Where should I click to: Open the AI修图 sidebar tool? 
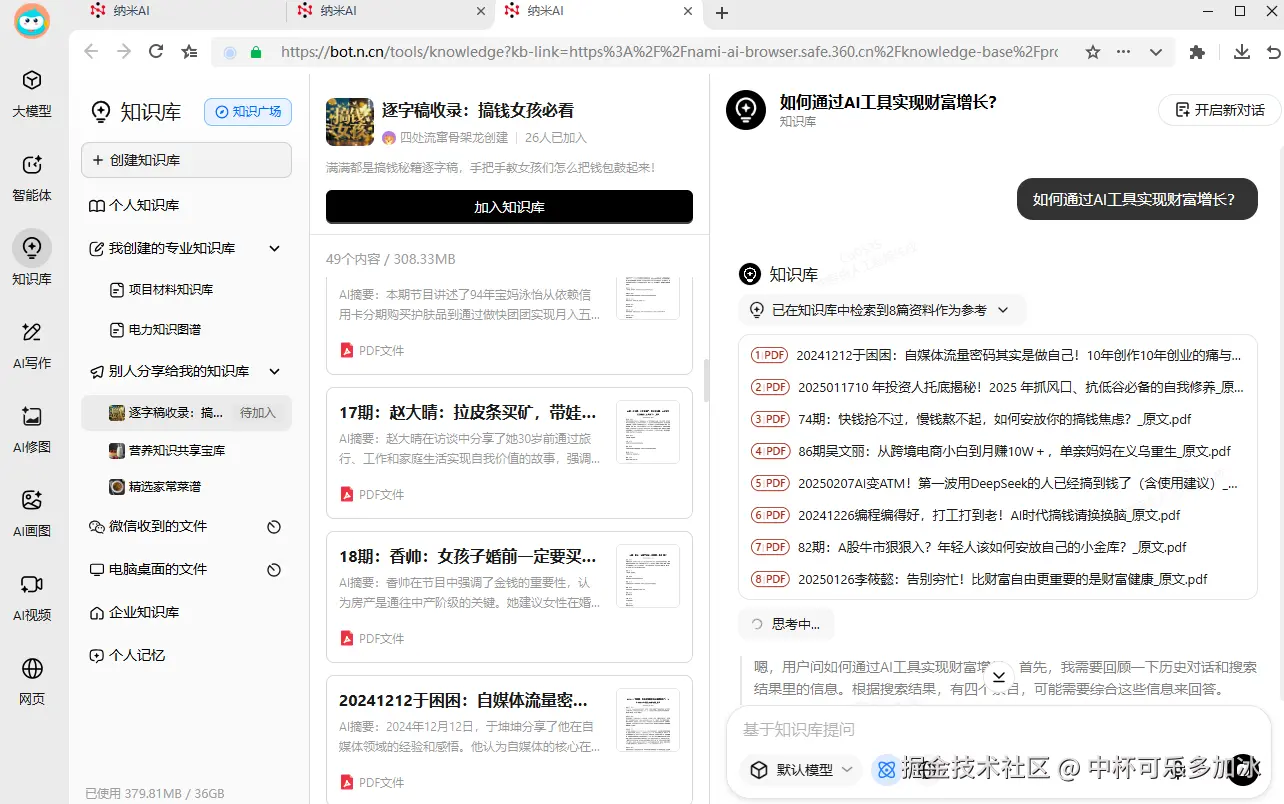(x=32, y=430)
